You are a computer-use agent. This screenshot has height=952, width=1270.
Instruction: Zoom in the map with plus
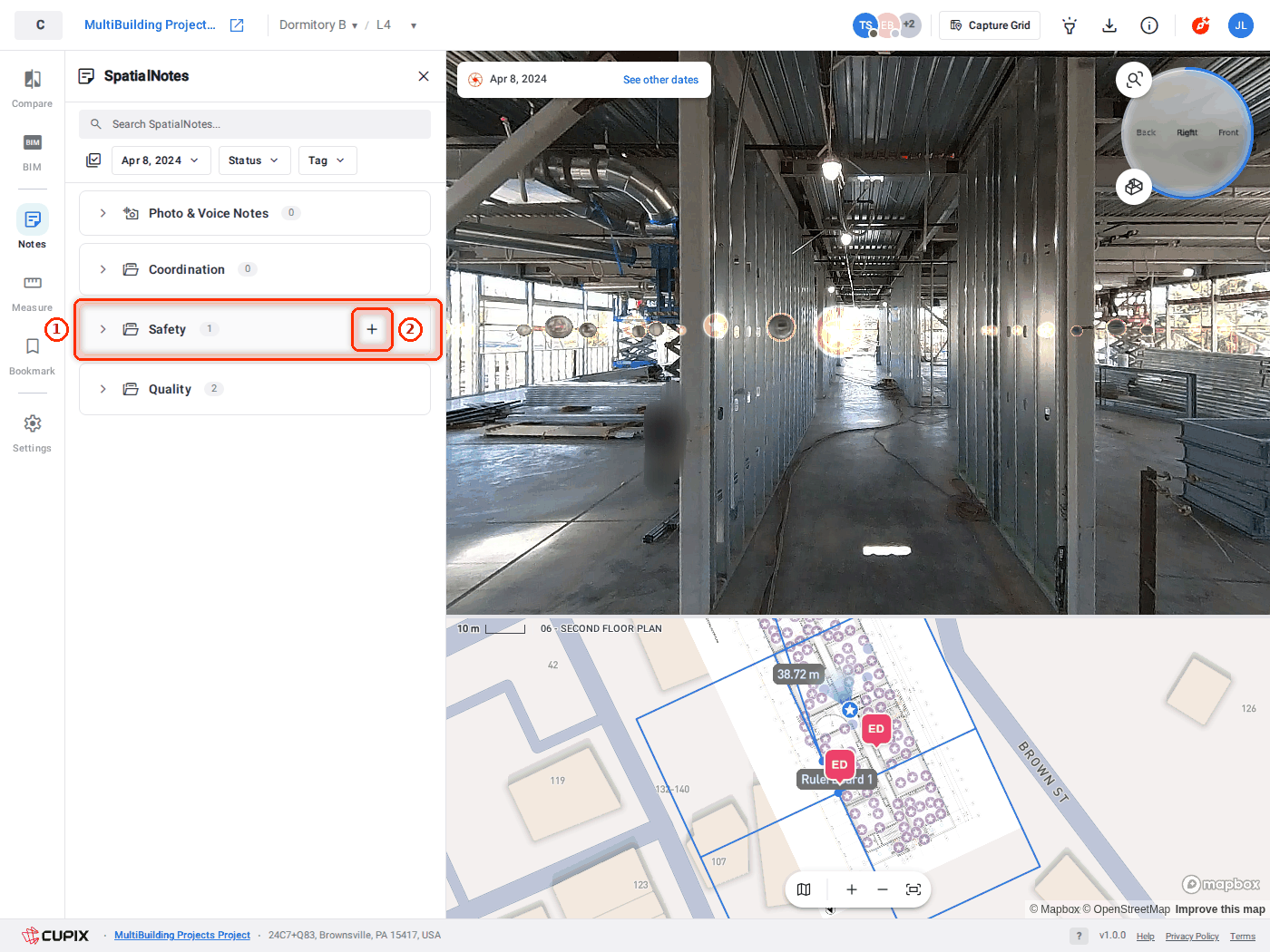coord(852,889)
